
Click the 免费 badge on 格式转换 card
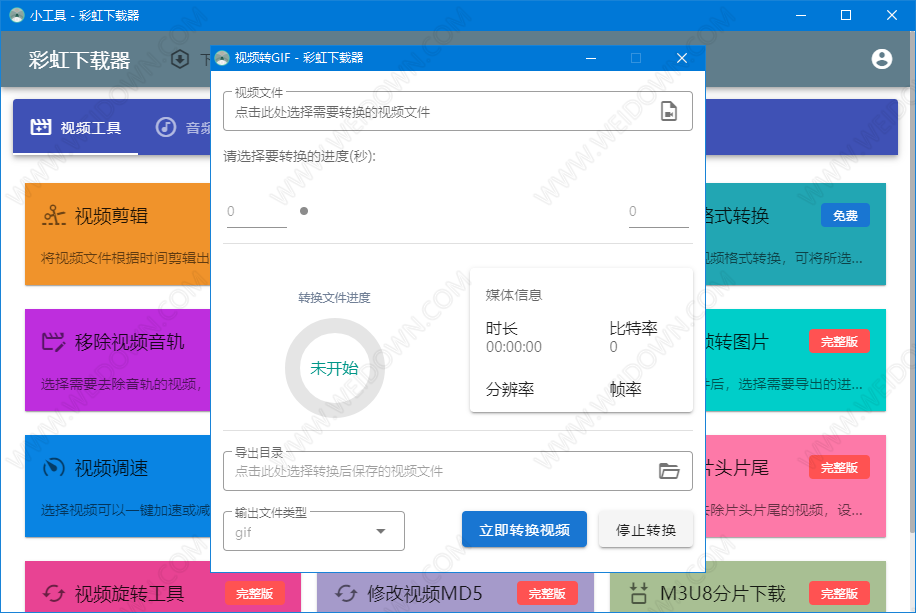click(x=845, y=216)
